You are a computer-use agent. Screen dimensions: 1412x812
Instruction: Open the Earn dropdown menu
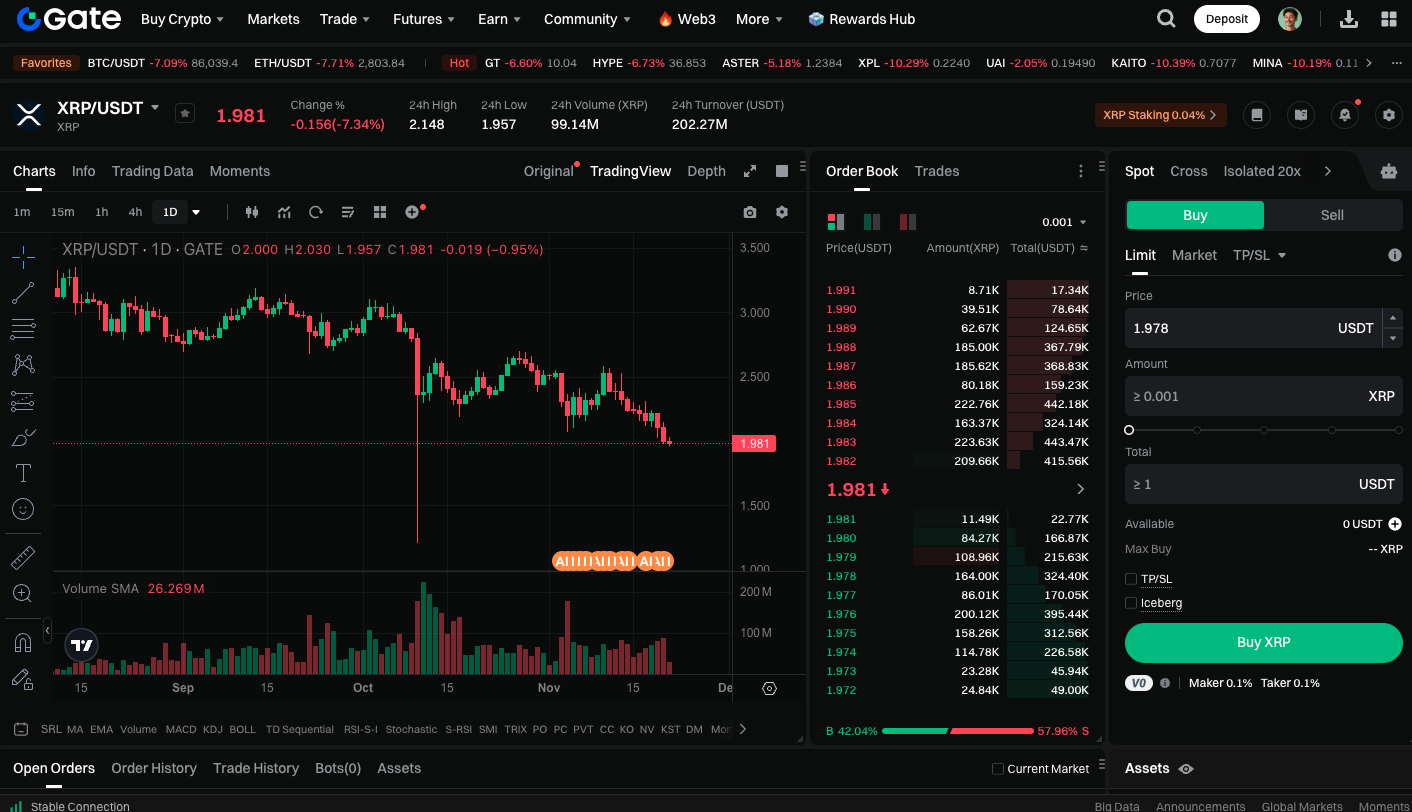[499, 19]
